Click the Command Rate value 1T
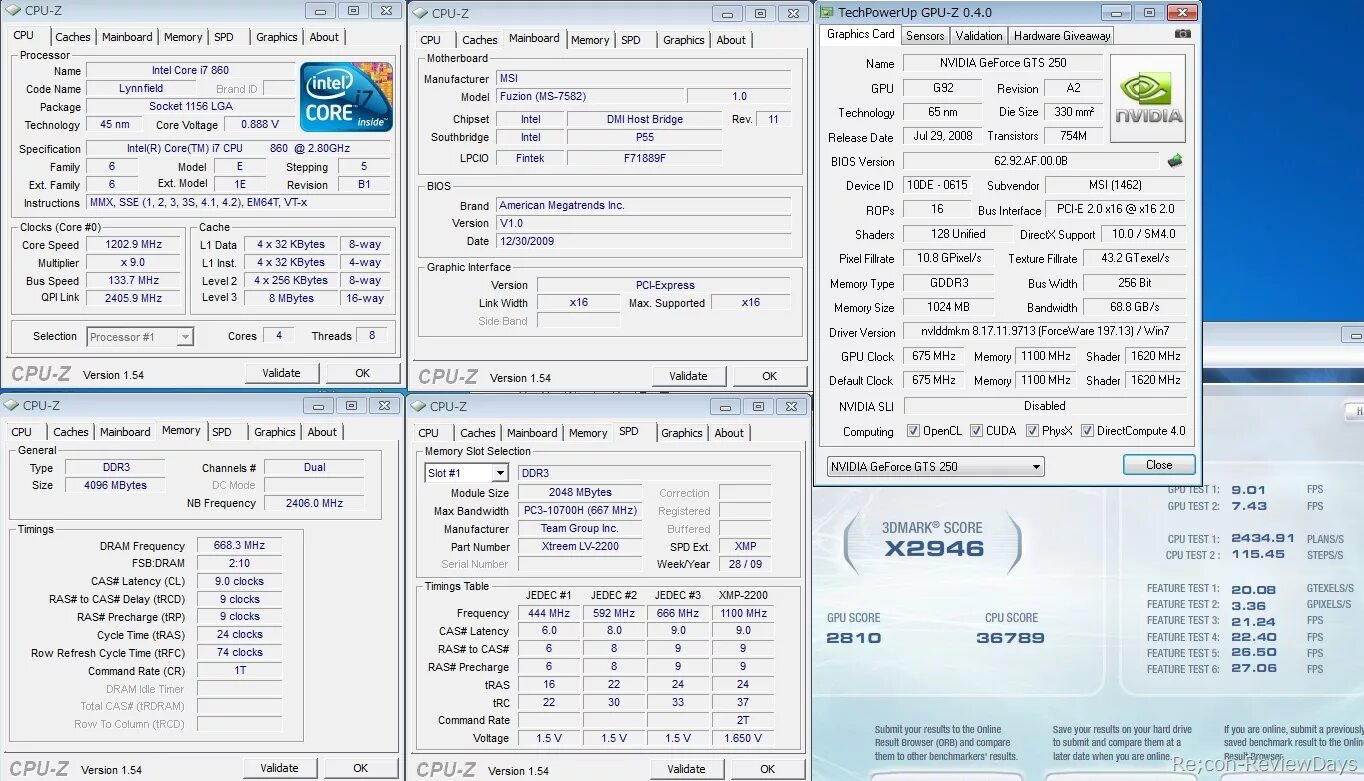The height and width of the screenshot is (781, 1364). pos(239,671)
